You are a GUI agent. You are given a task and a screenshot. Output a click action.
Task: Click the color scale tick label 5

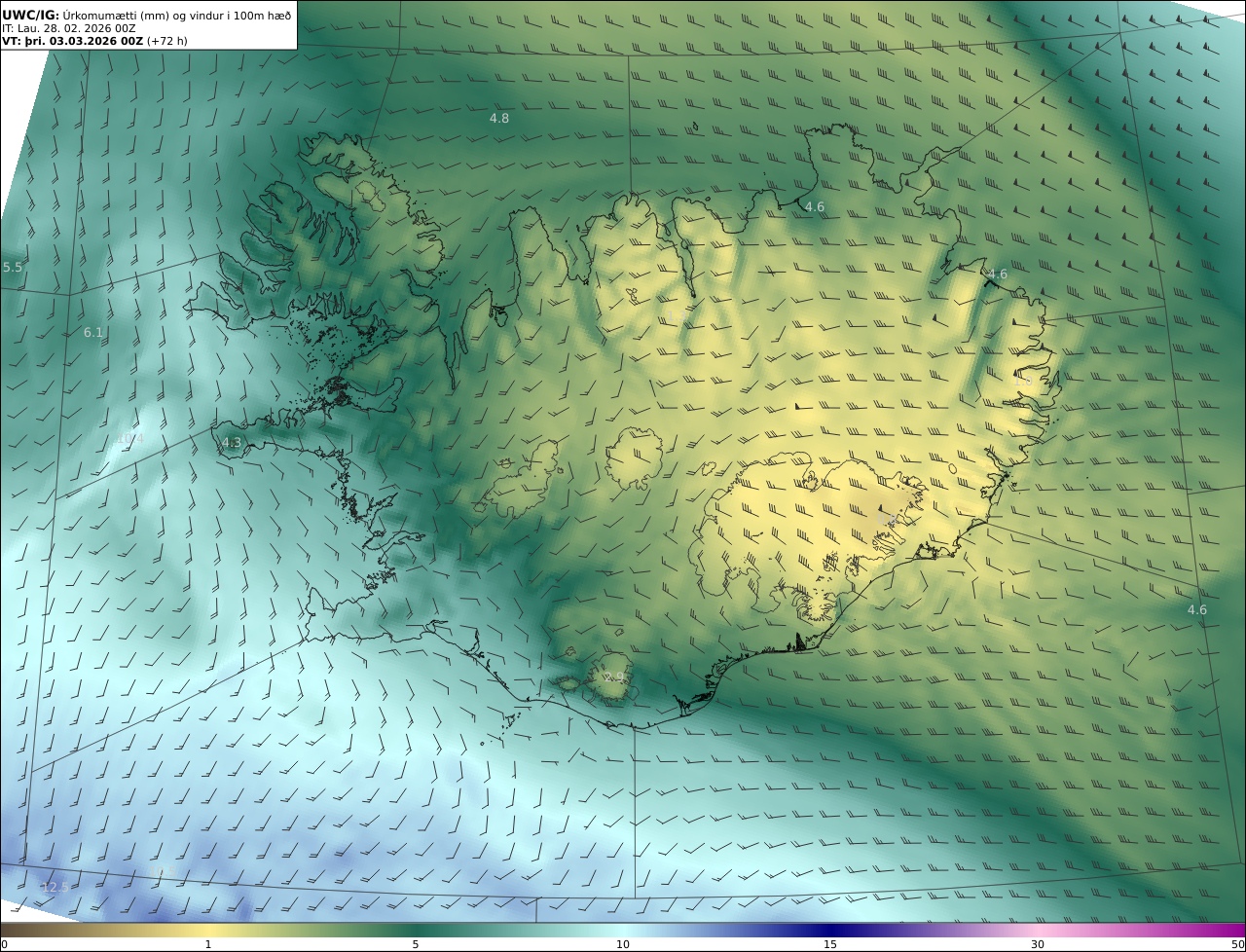click(x=416, y=944)
